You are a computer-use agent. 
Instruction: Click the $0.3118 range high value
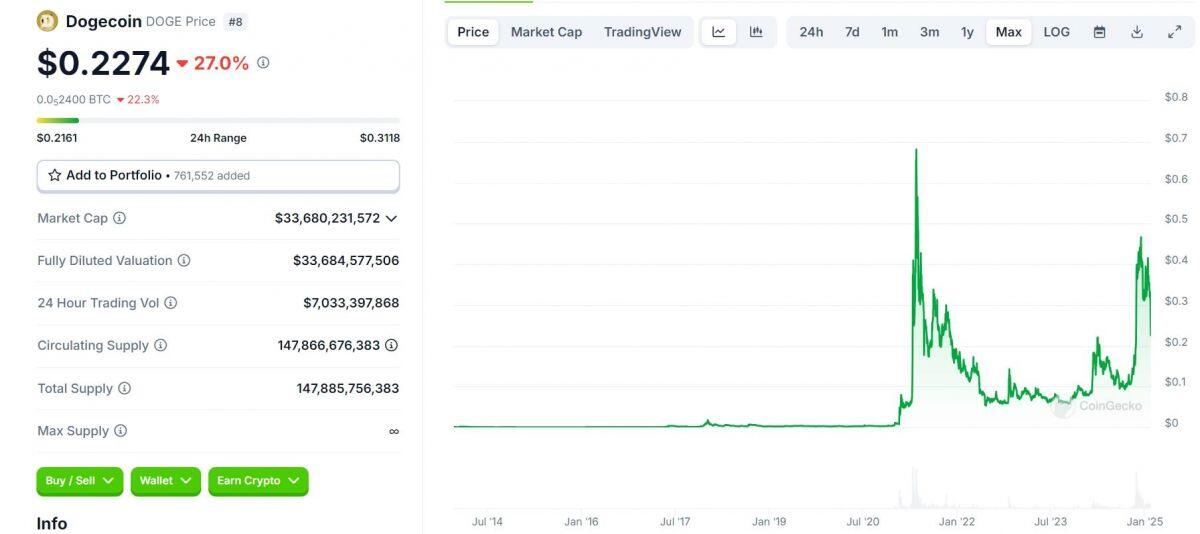[380, 138]
